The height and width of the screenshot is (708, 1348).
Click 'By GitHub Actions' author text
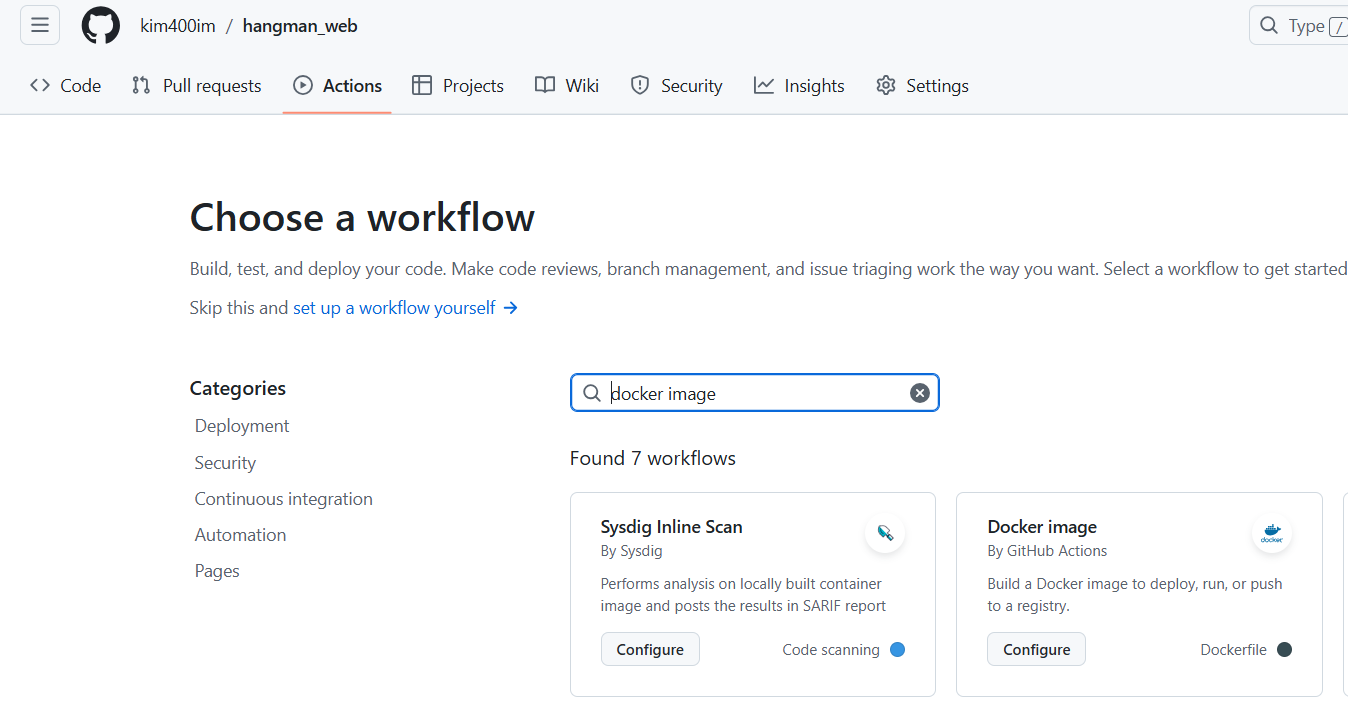coord(1047,551)
